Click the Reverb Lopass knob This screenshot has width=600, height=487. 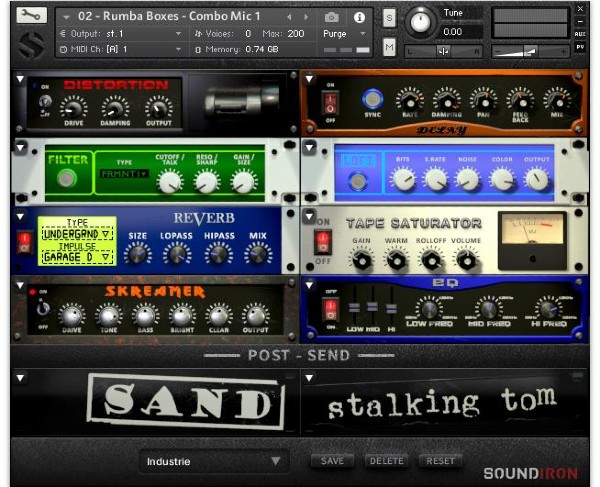[177, 254]
